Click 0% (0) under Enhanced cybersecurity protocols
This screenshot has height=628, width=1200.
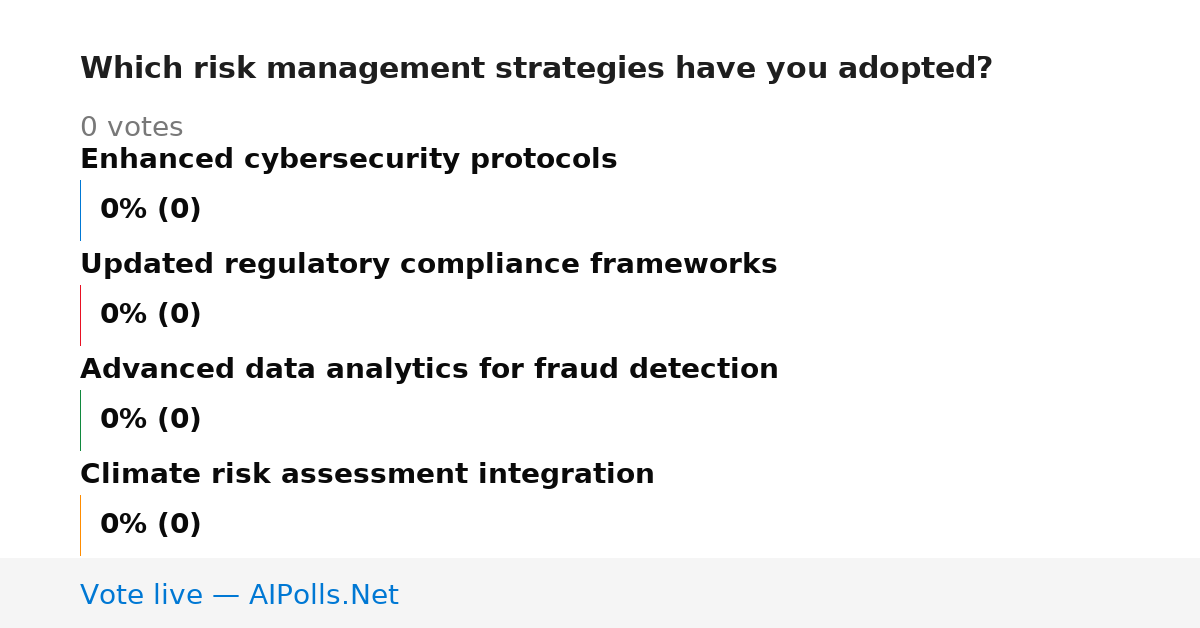pos(150,210)
